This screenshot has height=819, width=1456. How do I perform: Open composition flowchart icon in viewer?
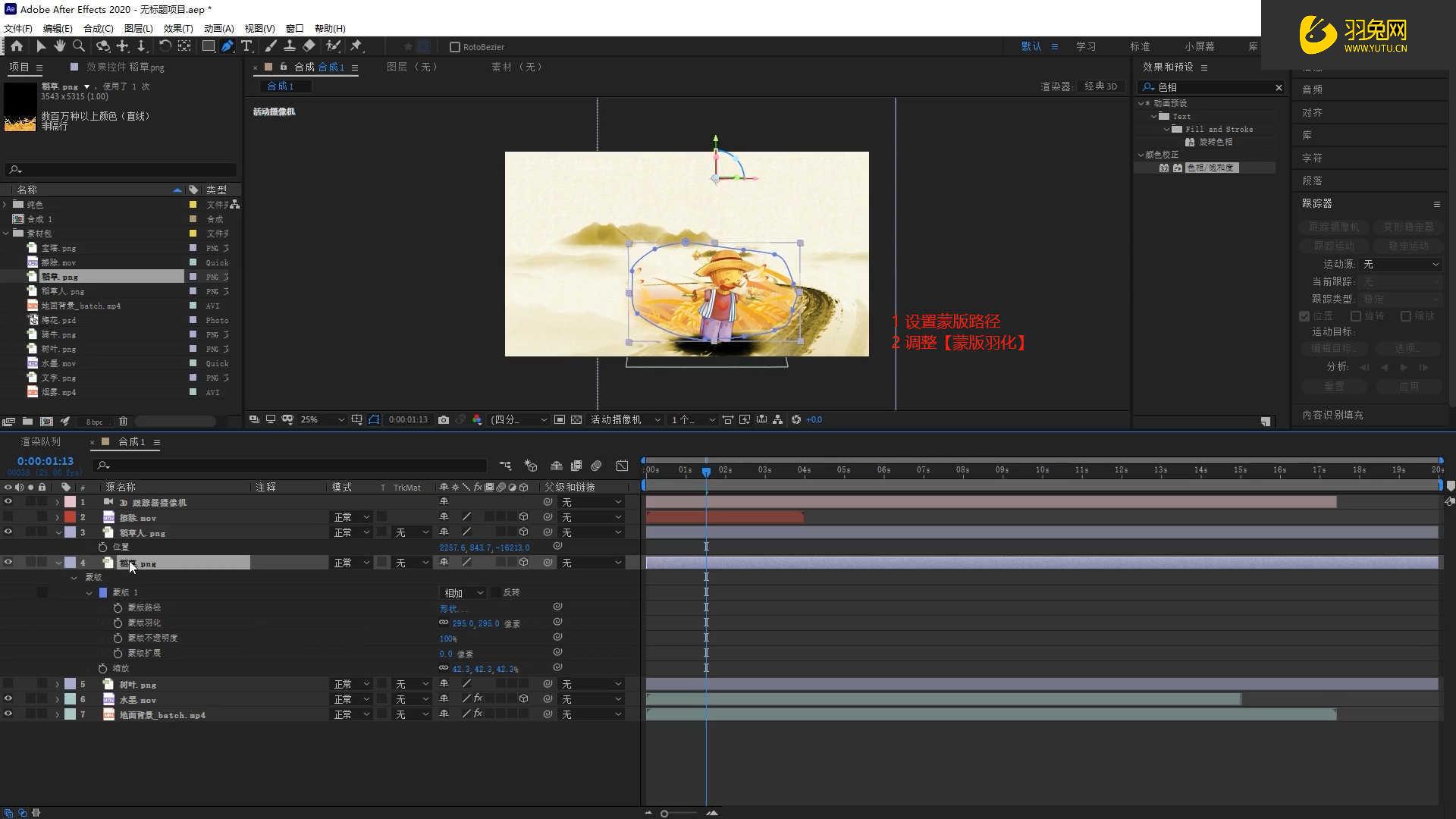coord(778,419)
